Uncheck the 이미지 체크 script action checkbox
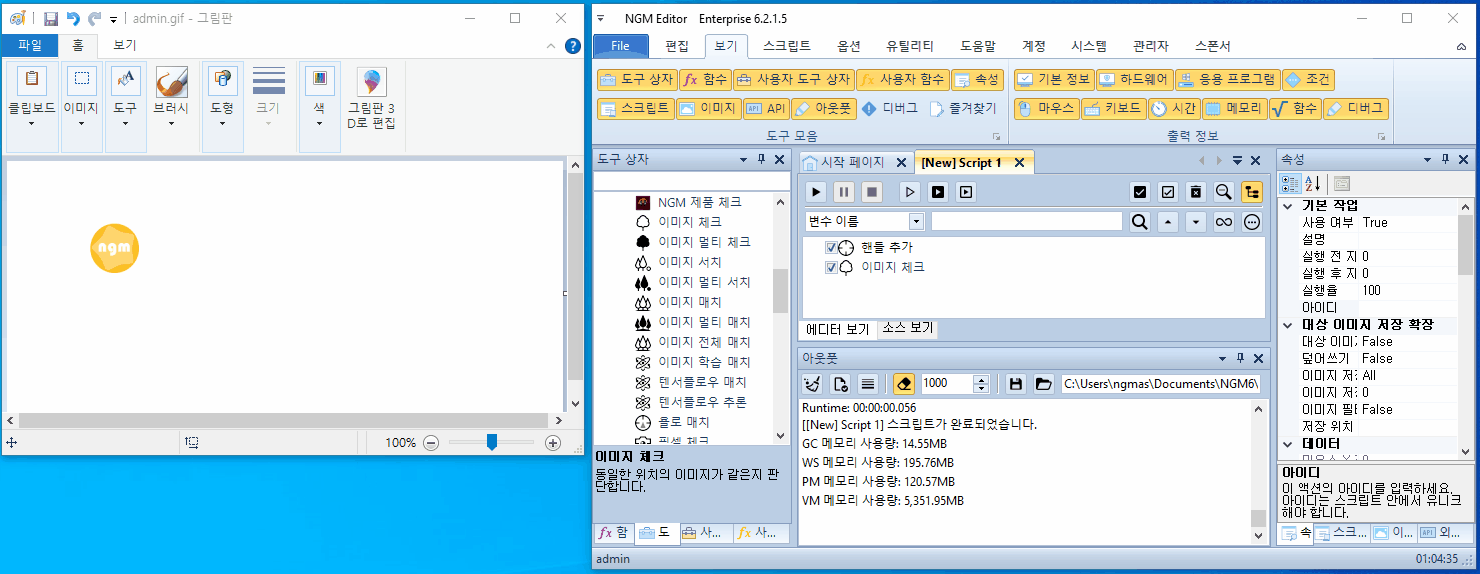The height and width of the screenshot is (574, 1480). point(831,267)
